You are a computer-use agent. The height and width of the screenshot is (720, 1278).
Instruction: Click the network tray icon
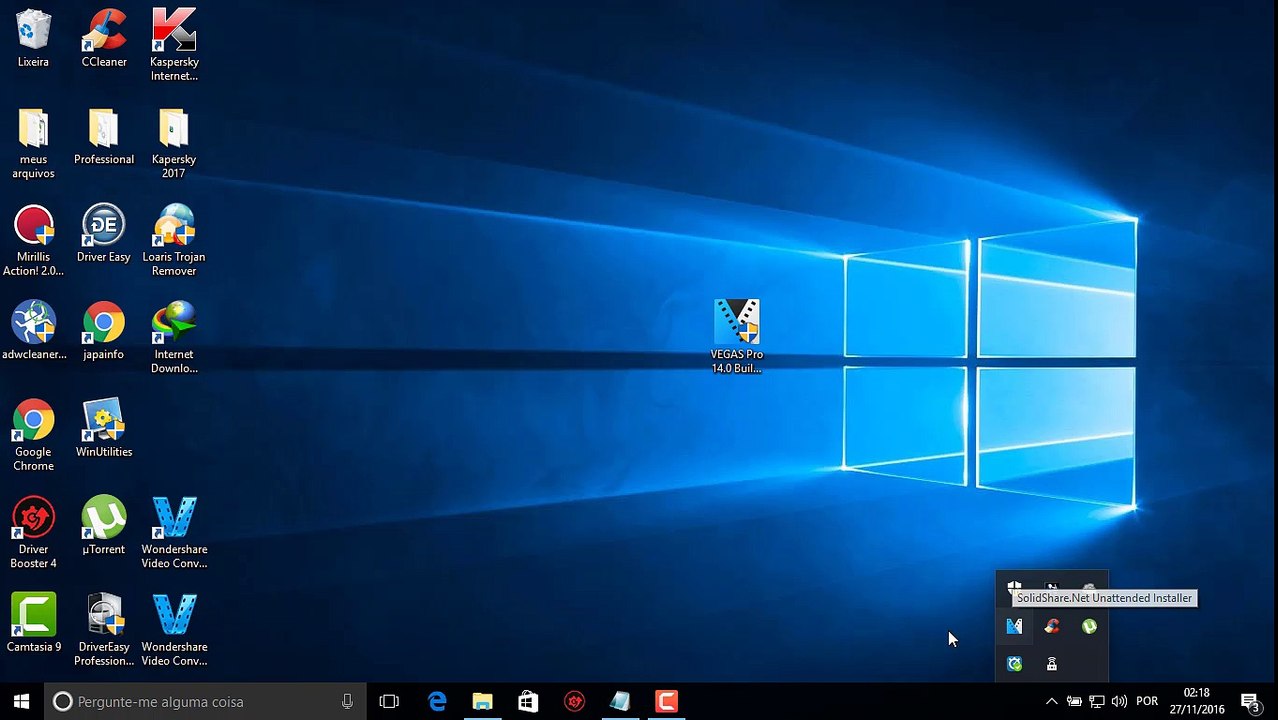pos(1097,702)
